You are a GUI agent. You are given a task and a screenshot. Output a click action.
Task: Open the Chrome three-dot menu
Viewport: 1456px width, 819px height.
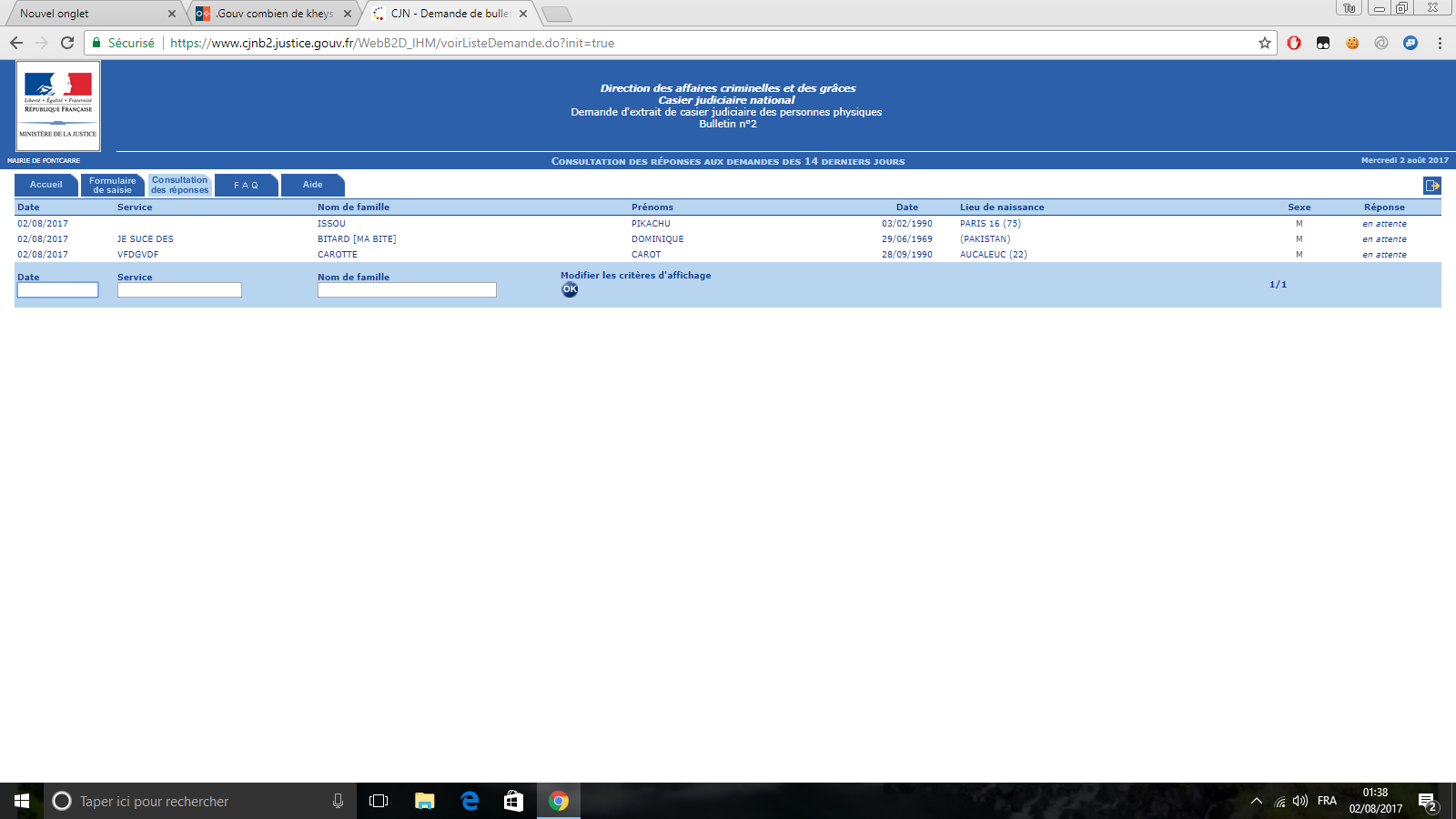pos(1440,43)
